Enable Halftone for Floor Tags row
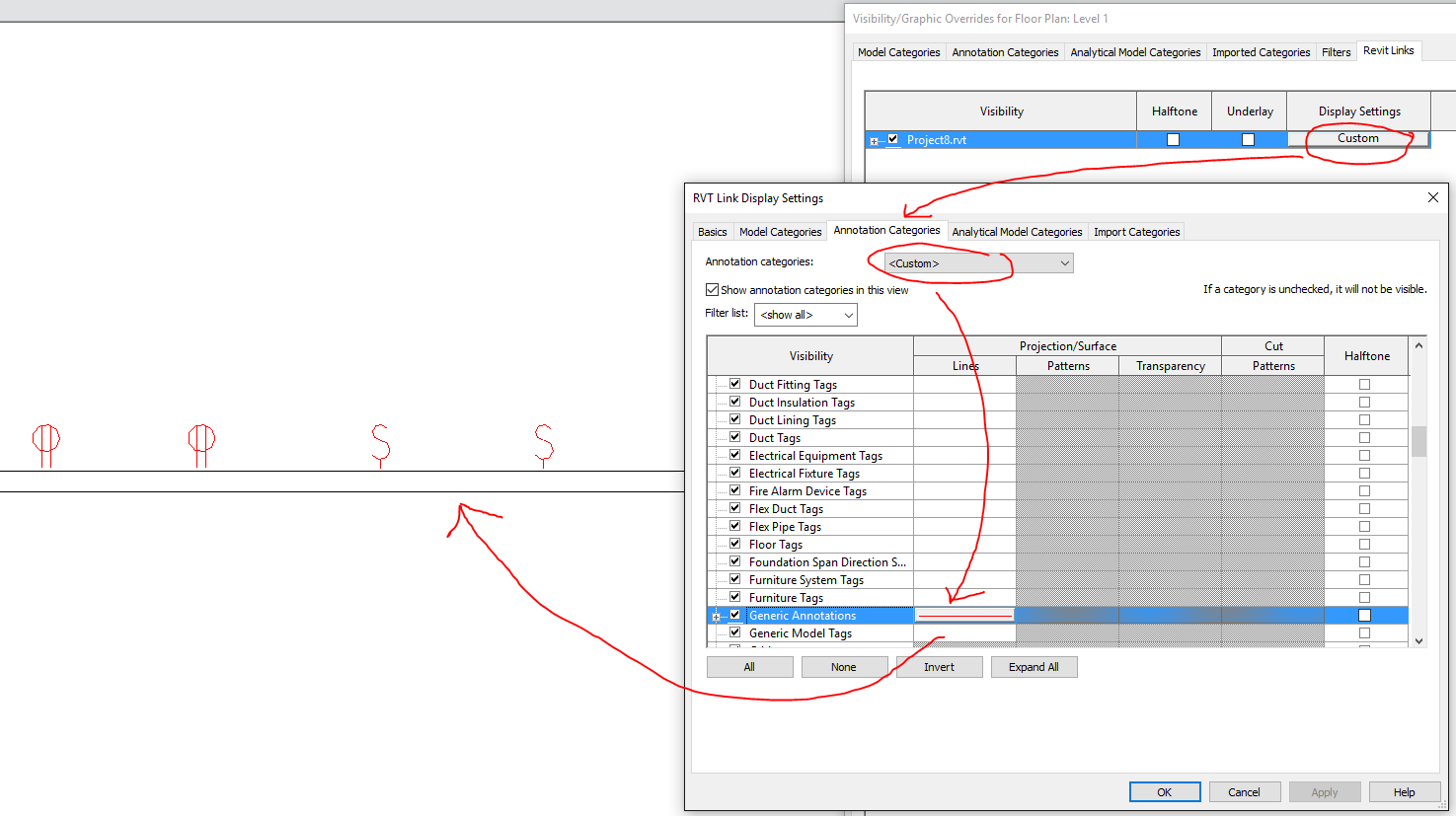The image size is (1456, 816). point(1364,544)
